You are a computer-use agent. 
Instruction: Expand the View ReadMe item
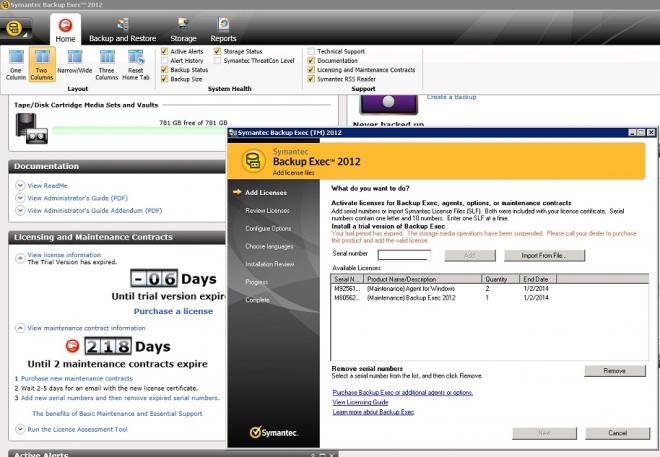click(20, 186)
